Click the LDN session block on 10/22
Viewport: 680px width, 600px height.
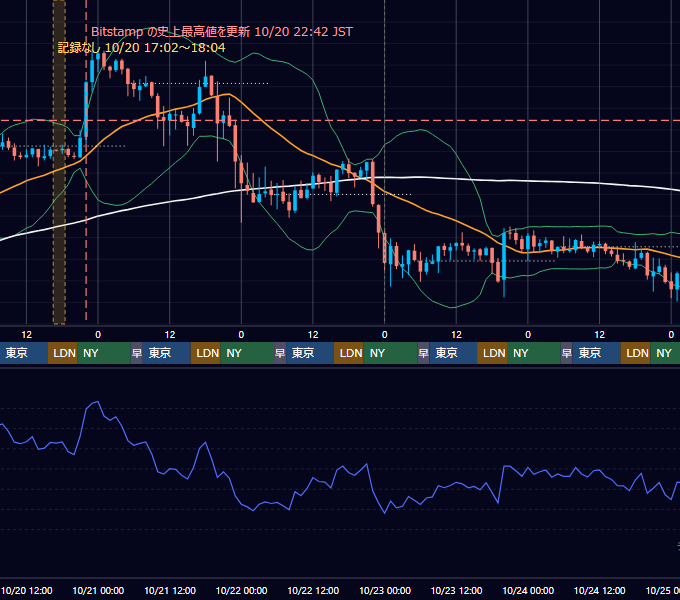(349, 353)
